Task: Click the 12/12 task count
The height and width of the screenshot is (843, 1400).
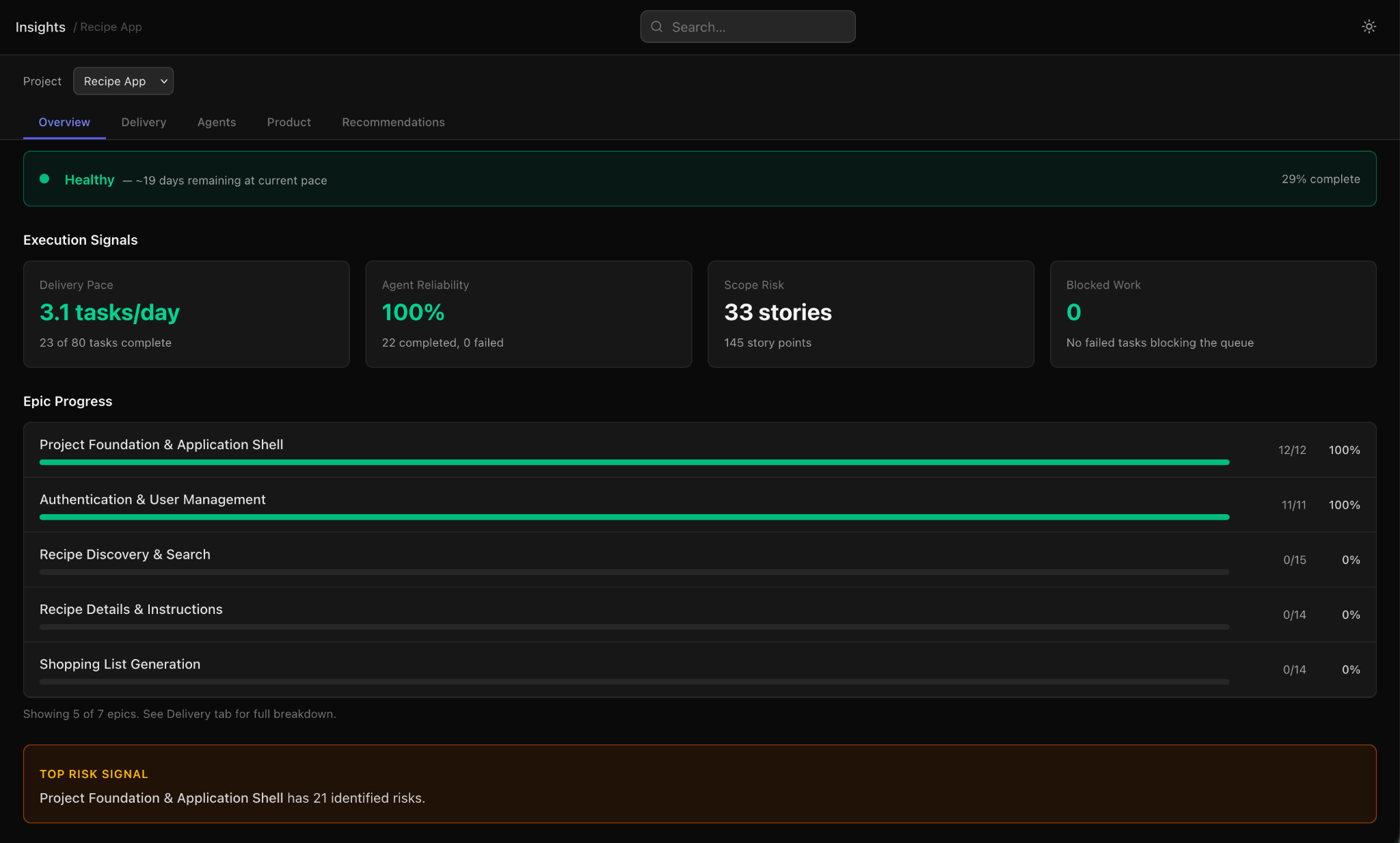Action: pyautogui.click(x=1292, y=450)
